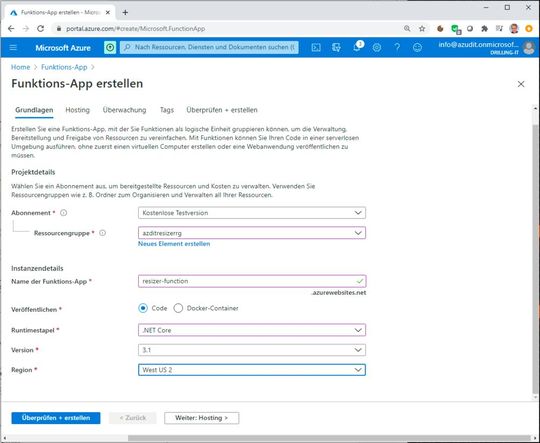
Task: Click the Funktions-App breadcrumb link
Action: (64, 67)
